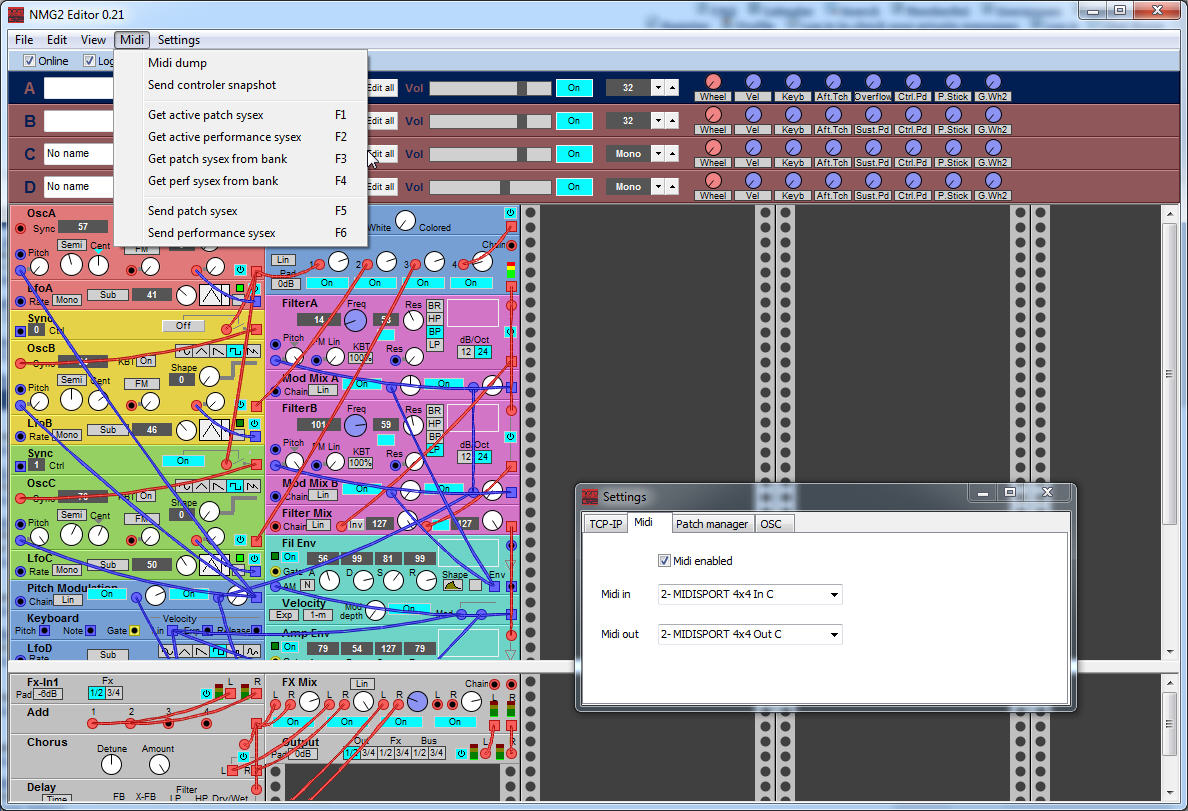Open the Midi out dropdown
The width and height of the screenshot is (1188, 811).
[834, 634]
